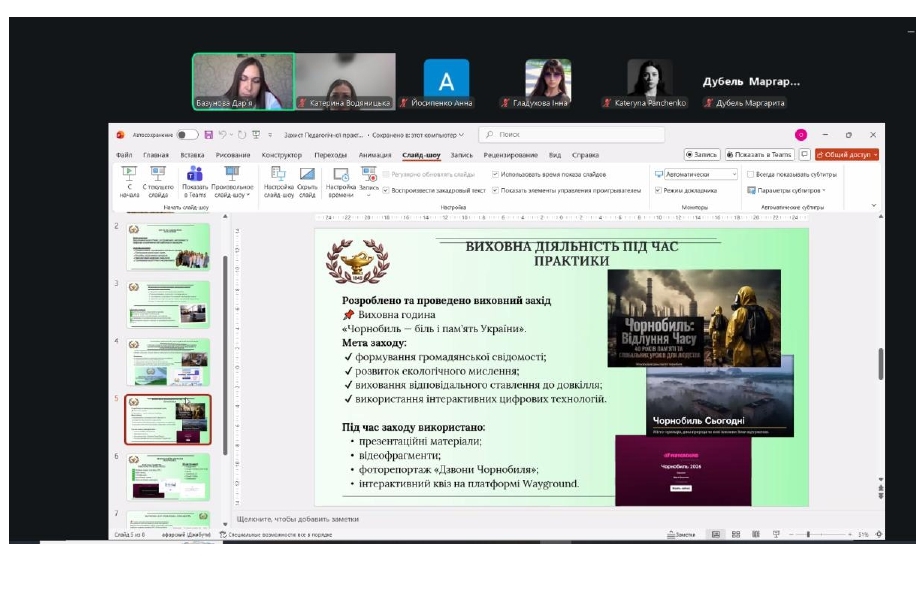
Task: Click Скрыть слайд hide slide icon
Action: click(307, 182)
